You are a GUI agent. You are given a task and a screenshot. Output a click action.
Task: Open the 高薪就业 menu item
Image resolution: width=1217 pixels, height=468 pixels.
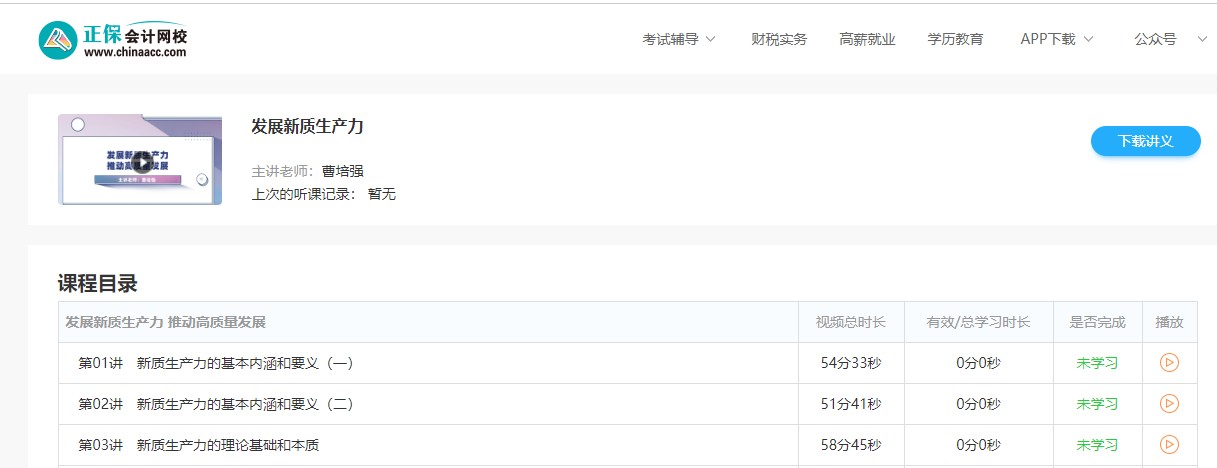point(867,40)
